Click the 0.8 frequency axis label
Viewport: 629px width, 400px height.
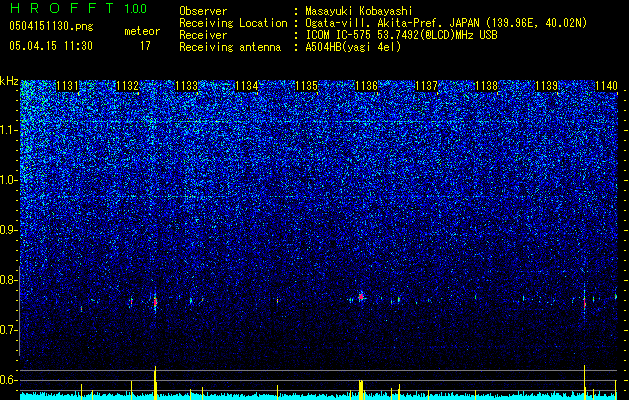click(8, 280)
